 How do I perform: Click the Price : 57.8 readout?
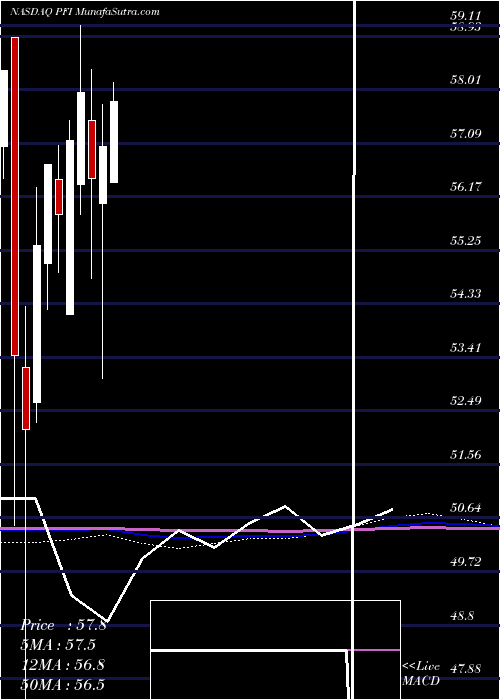click(x=63, y=625)
